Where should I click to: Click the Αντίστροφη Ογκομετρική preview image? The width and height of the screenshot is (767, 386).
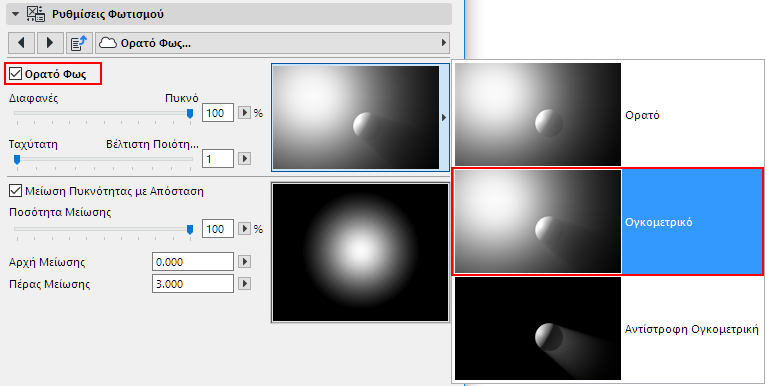538,329
